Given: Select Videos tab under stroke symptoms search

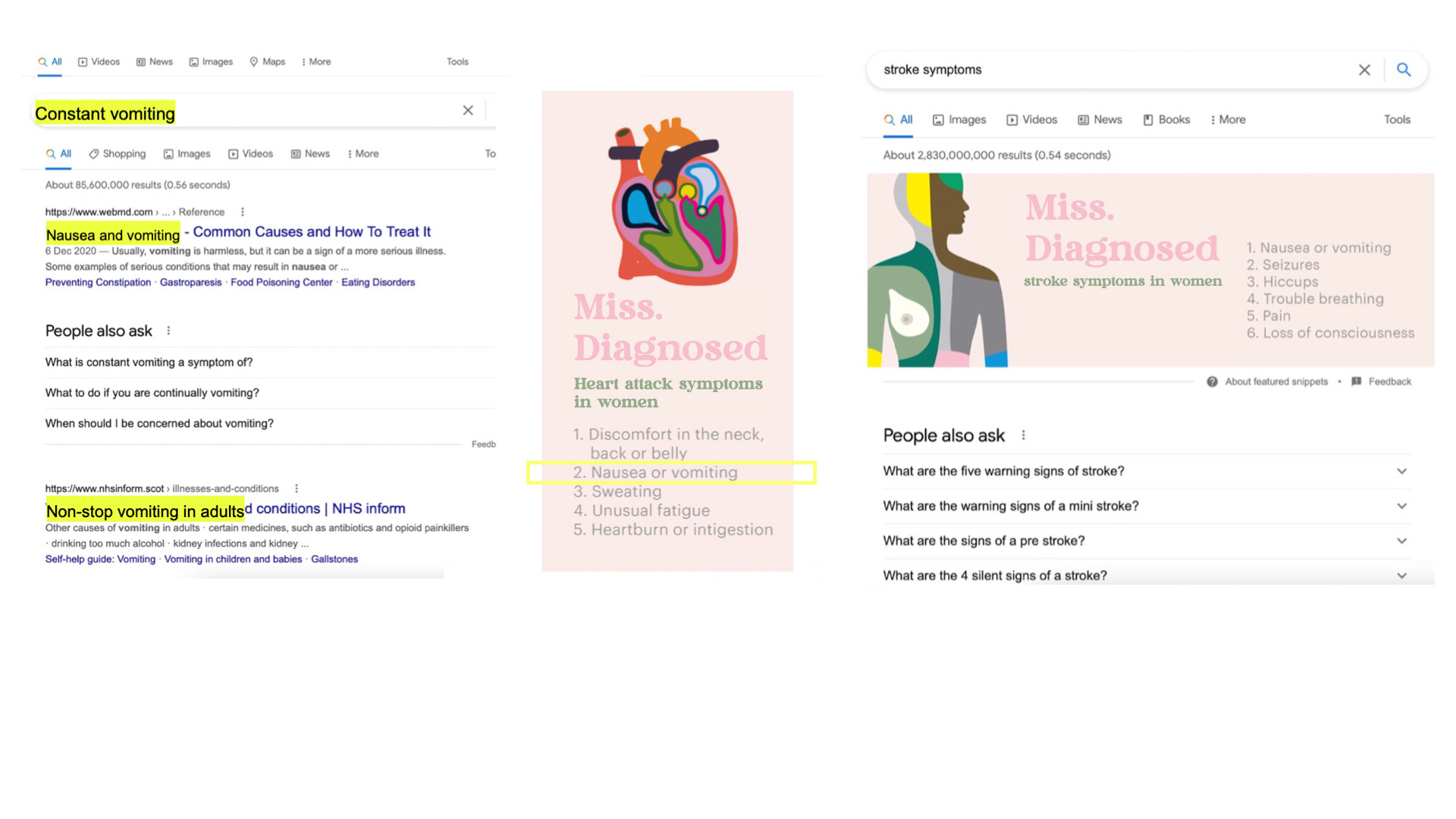Looking at the screenshot, I should click(x=1031, y=120).
